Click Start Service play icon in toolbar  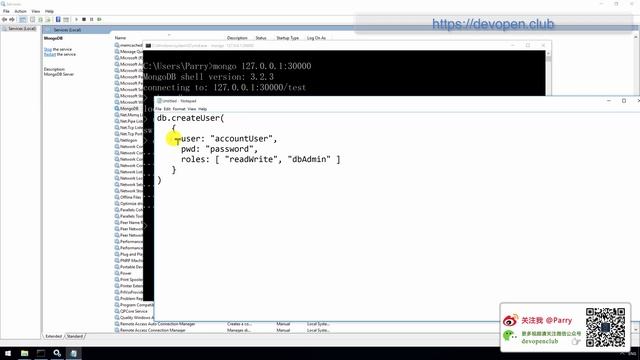coord(76,20)
